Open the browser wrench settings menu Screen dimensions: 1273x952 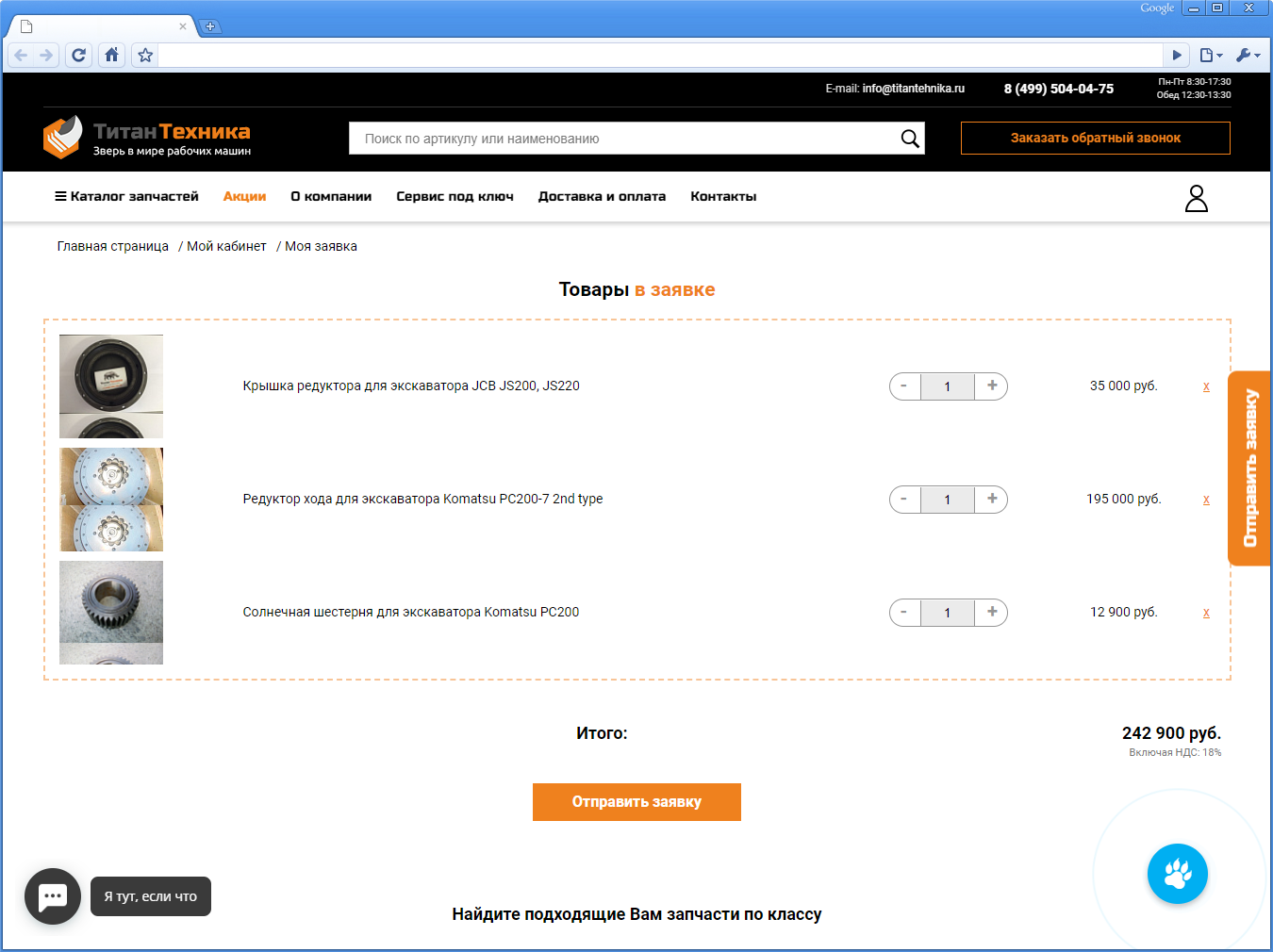point(1248,55)
